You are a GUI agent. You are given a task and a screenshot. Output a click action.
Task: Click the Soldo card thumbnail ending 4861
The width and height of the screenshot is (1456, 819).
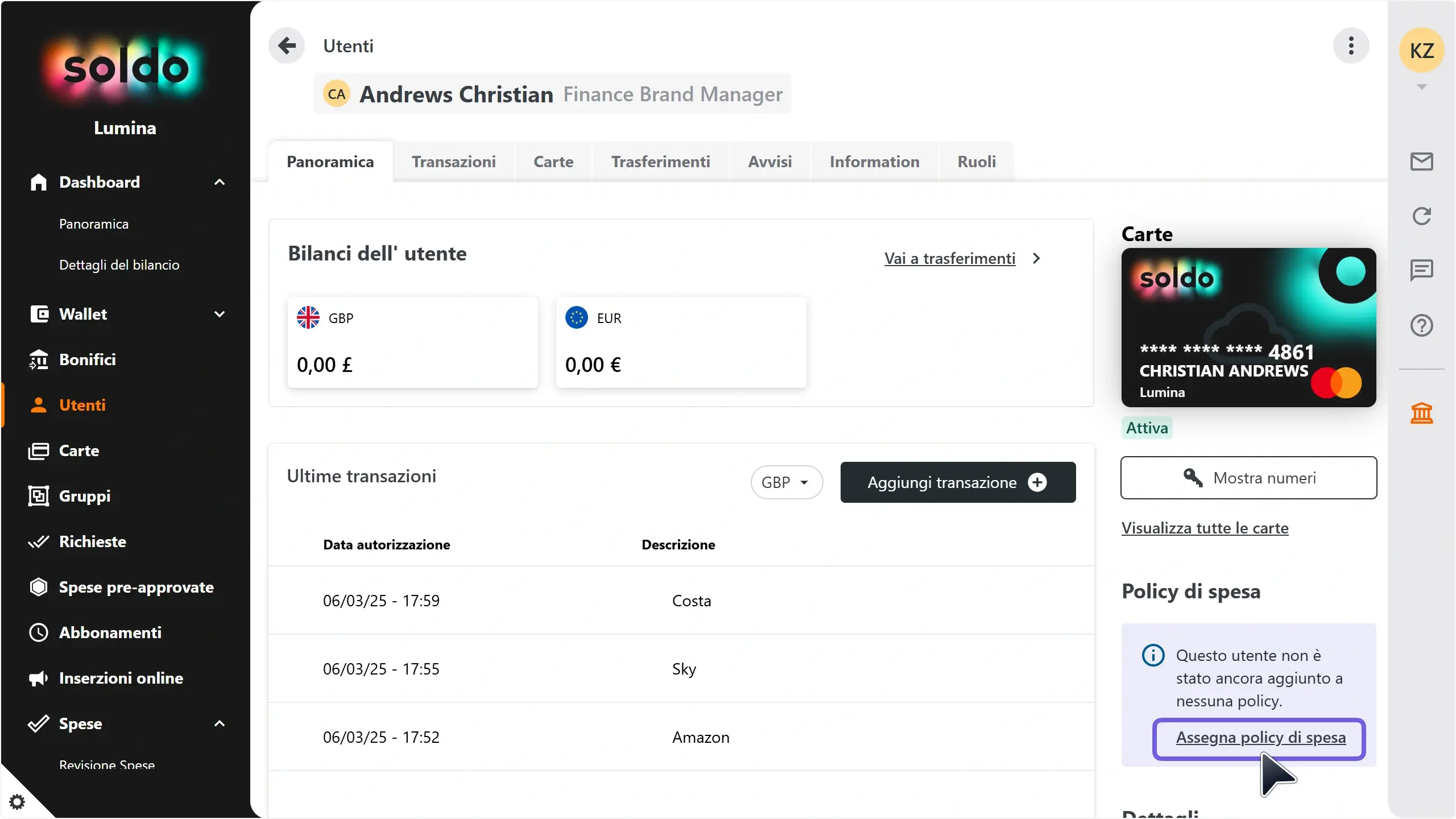point(1248,327)
